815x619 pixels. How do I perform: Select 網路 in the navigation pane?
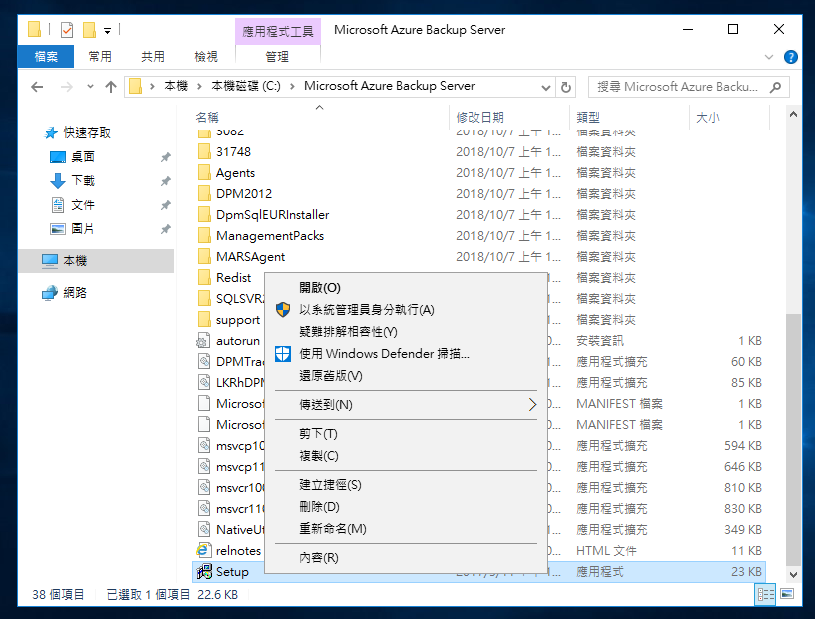tap(75, 293)
